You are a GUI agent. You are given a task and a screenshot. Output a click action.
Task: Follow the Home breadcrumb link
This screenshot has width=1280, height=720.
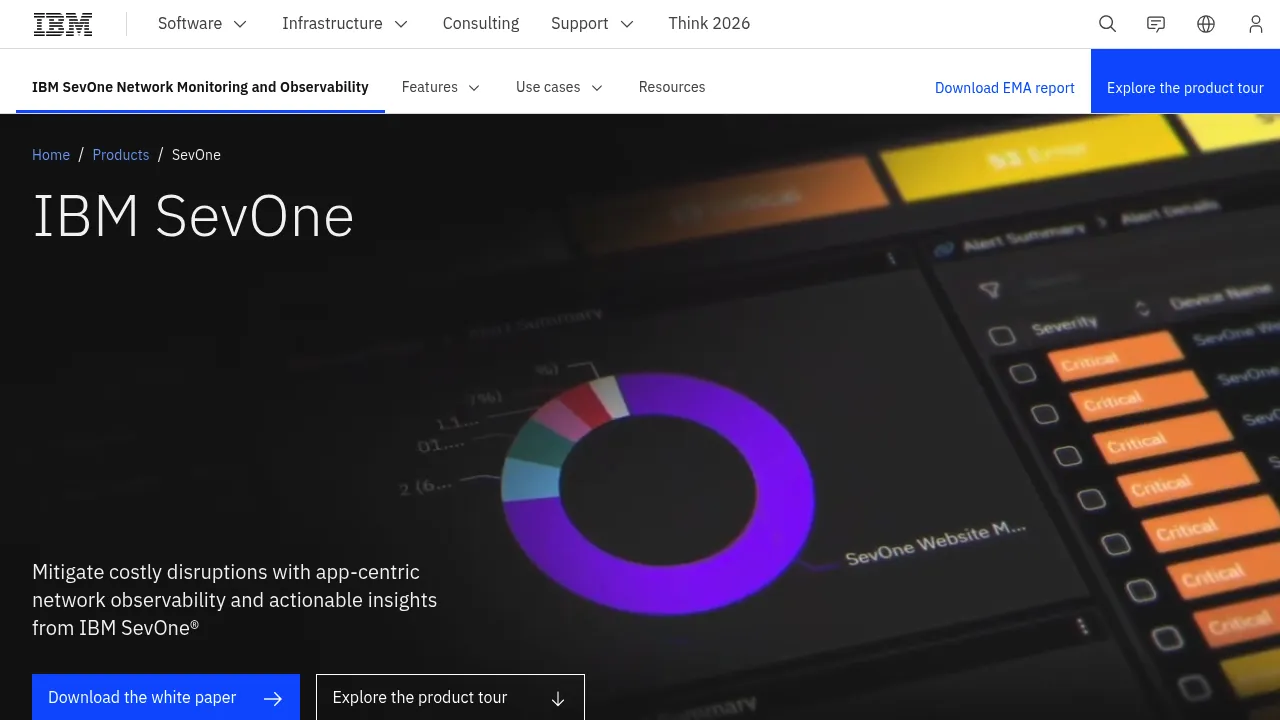(x=51, y=155)
